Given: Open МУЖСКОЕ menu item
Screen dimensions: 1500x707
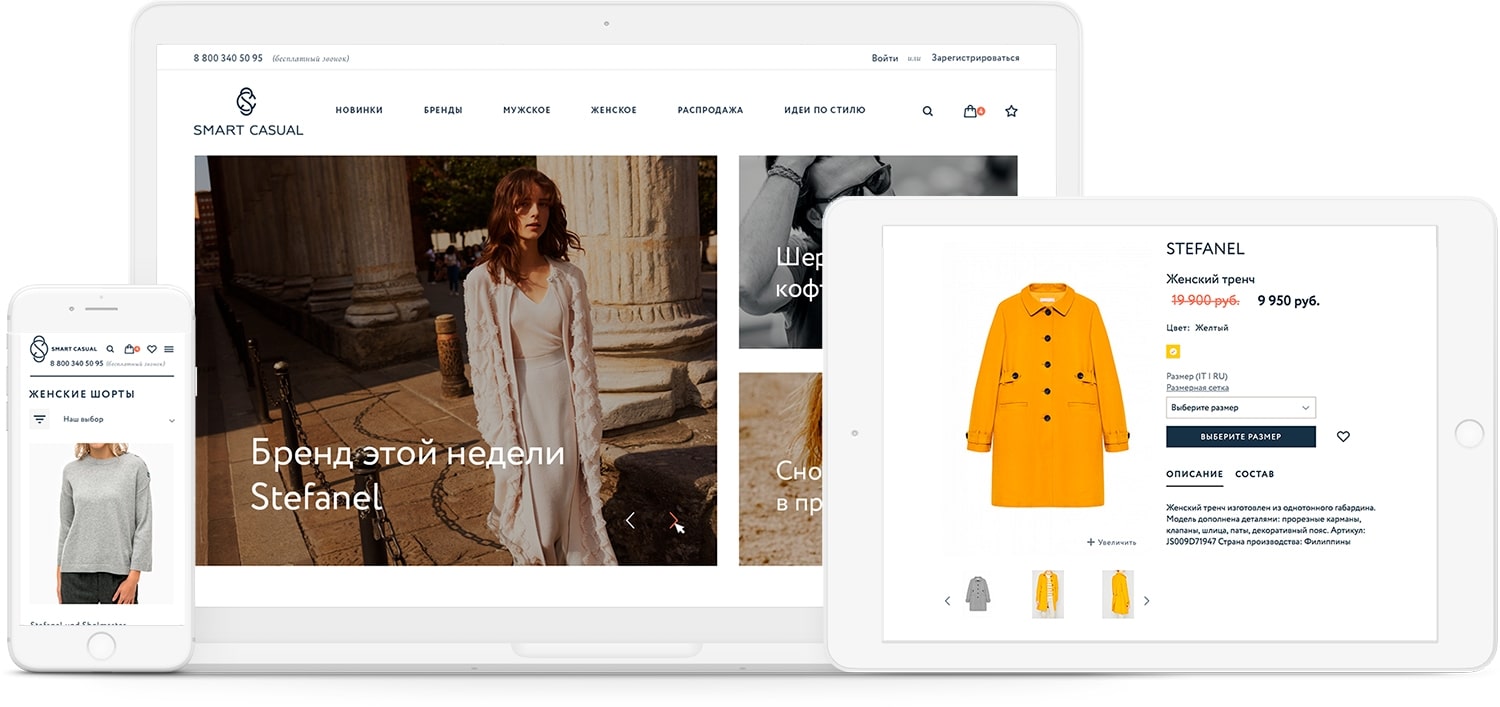Looking at the screenshot, I should [527, 110].
